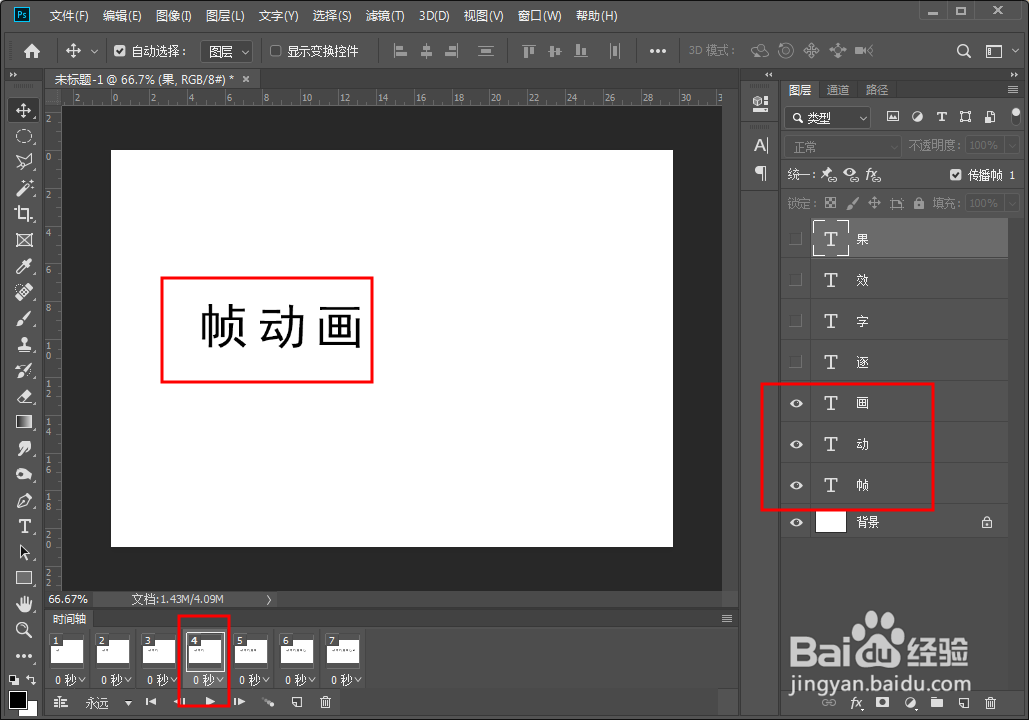Open the search icon in options bar

click(x=963, y=51)
